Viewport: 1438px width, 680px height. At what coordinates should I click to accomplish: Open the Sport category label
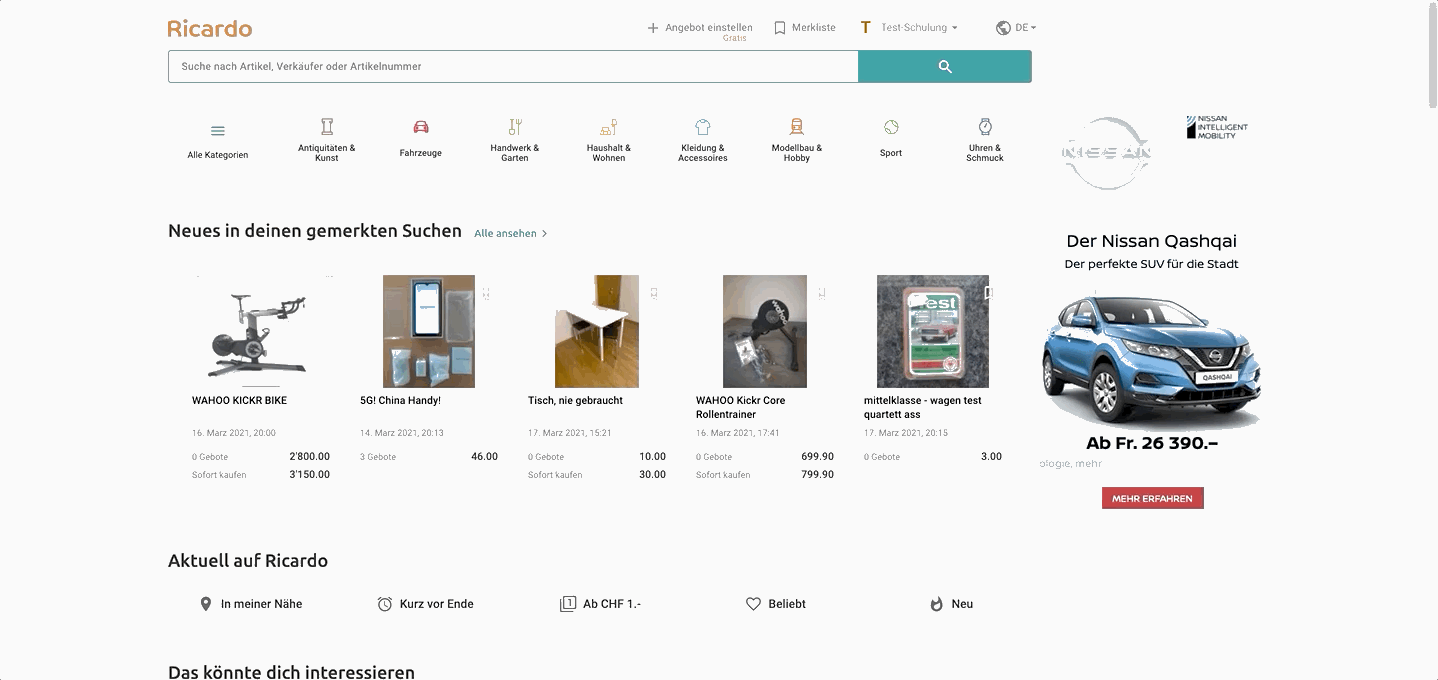tap(891, 153)
